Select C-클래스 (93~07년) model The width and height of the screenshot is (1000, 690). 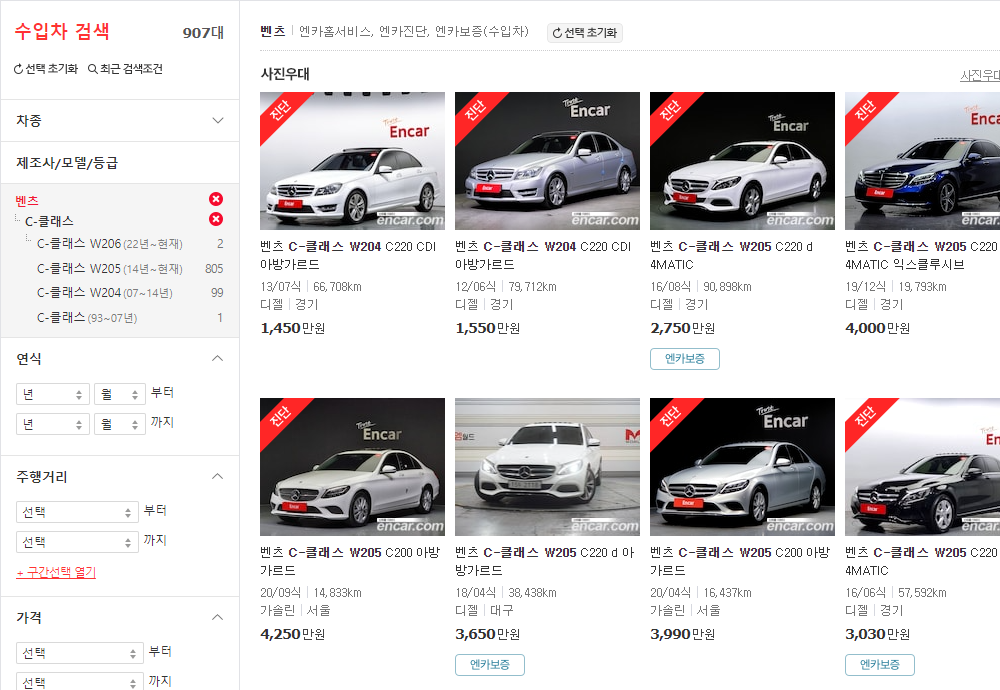pyautogui.click(x=87, y=318)
